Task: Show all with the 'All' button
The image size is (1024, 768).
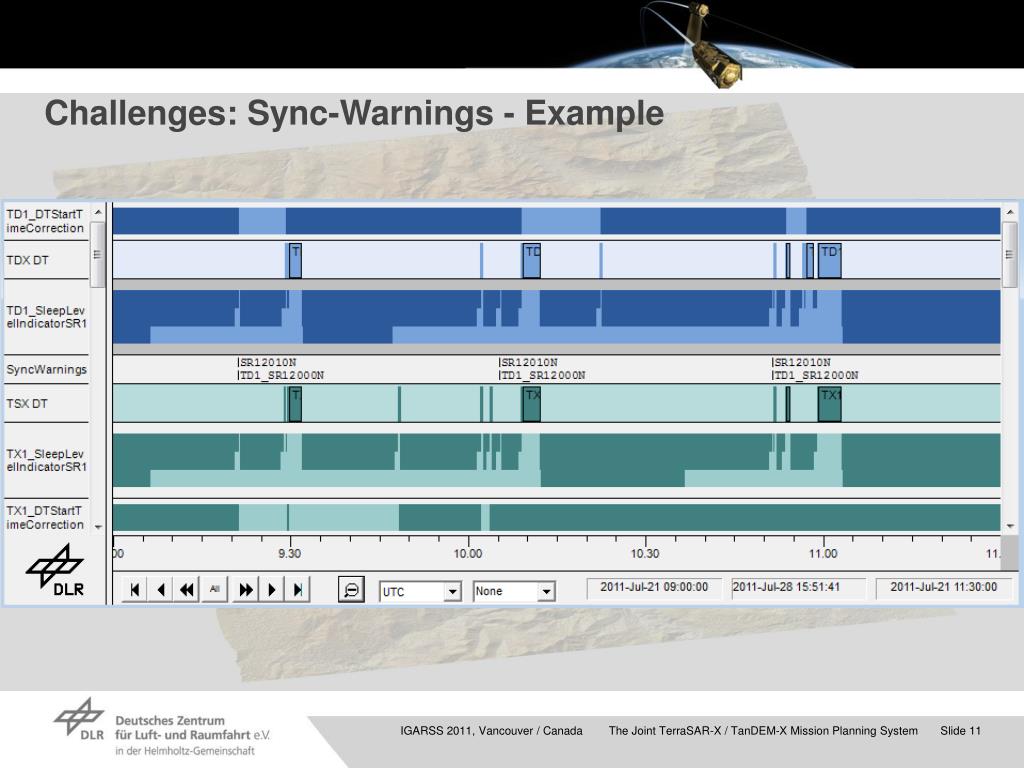Action: point(214,590)
